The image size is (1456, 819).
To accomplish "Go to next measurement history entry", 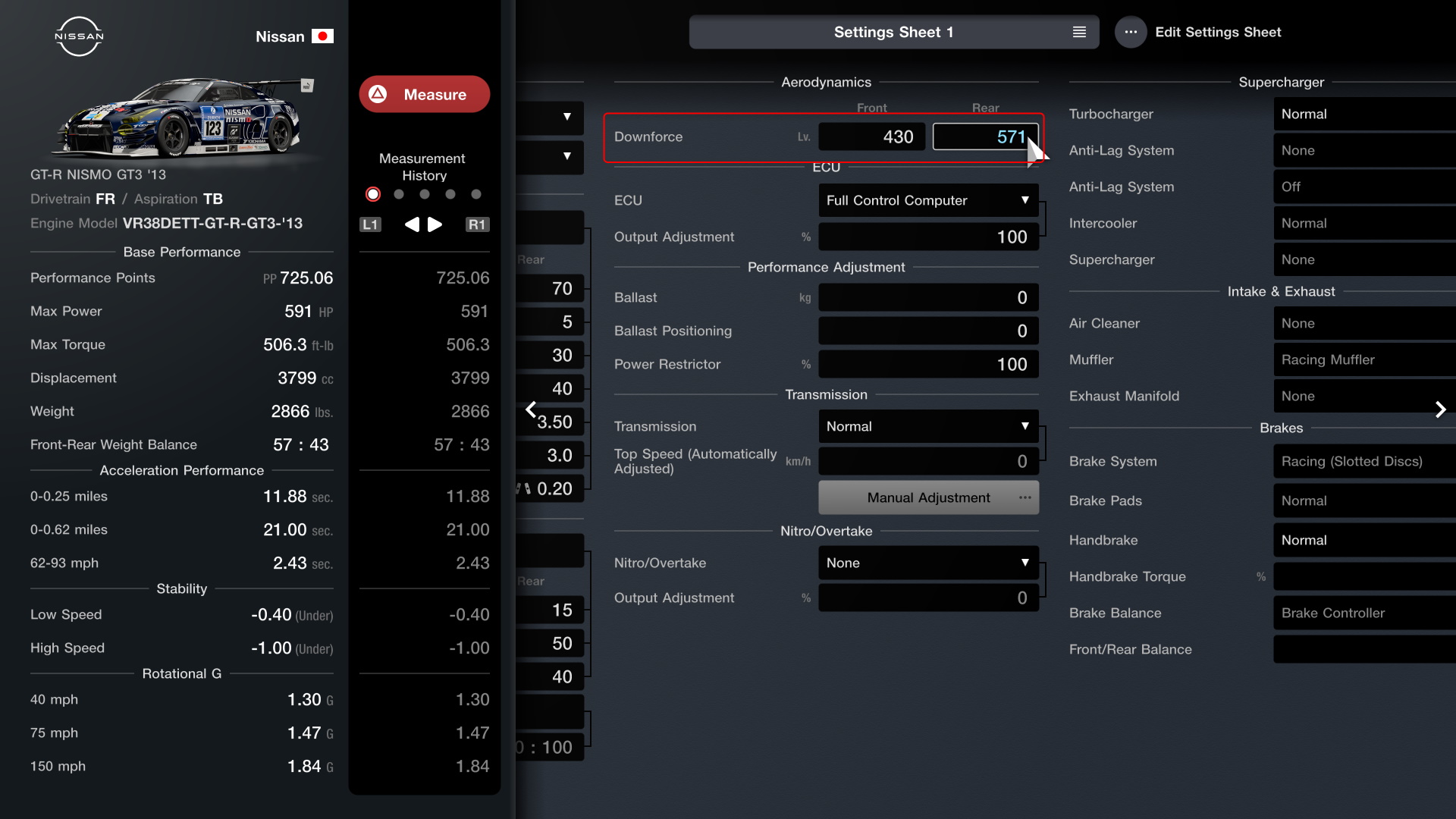I will click(435, 224).
